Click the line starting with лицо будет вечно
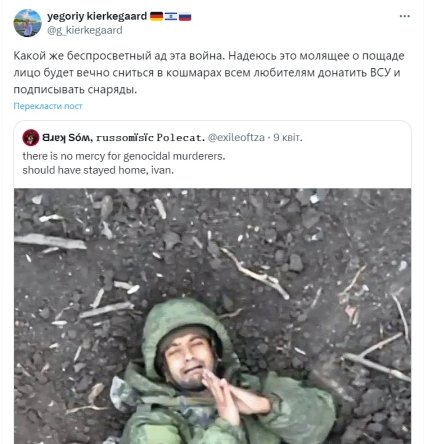The image size is (428, 444). 207,73
